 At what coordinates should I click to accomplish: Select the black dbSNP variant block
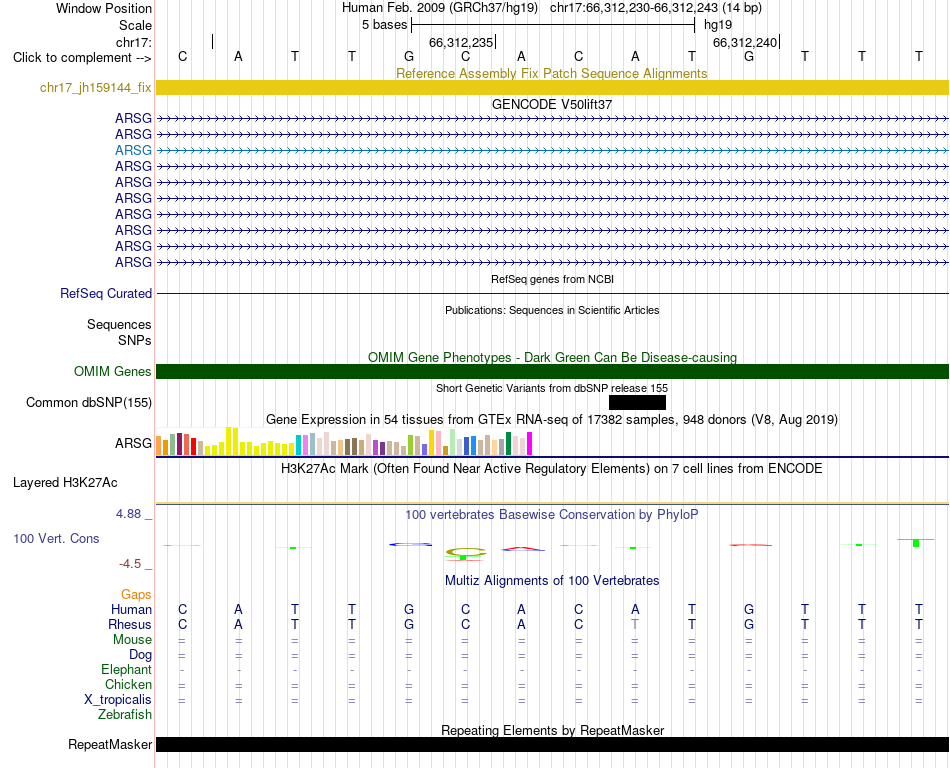tap(637, 403)
